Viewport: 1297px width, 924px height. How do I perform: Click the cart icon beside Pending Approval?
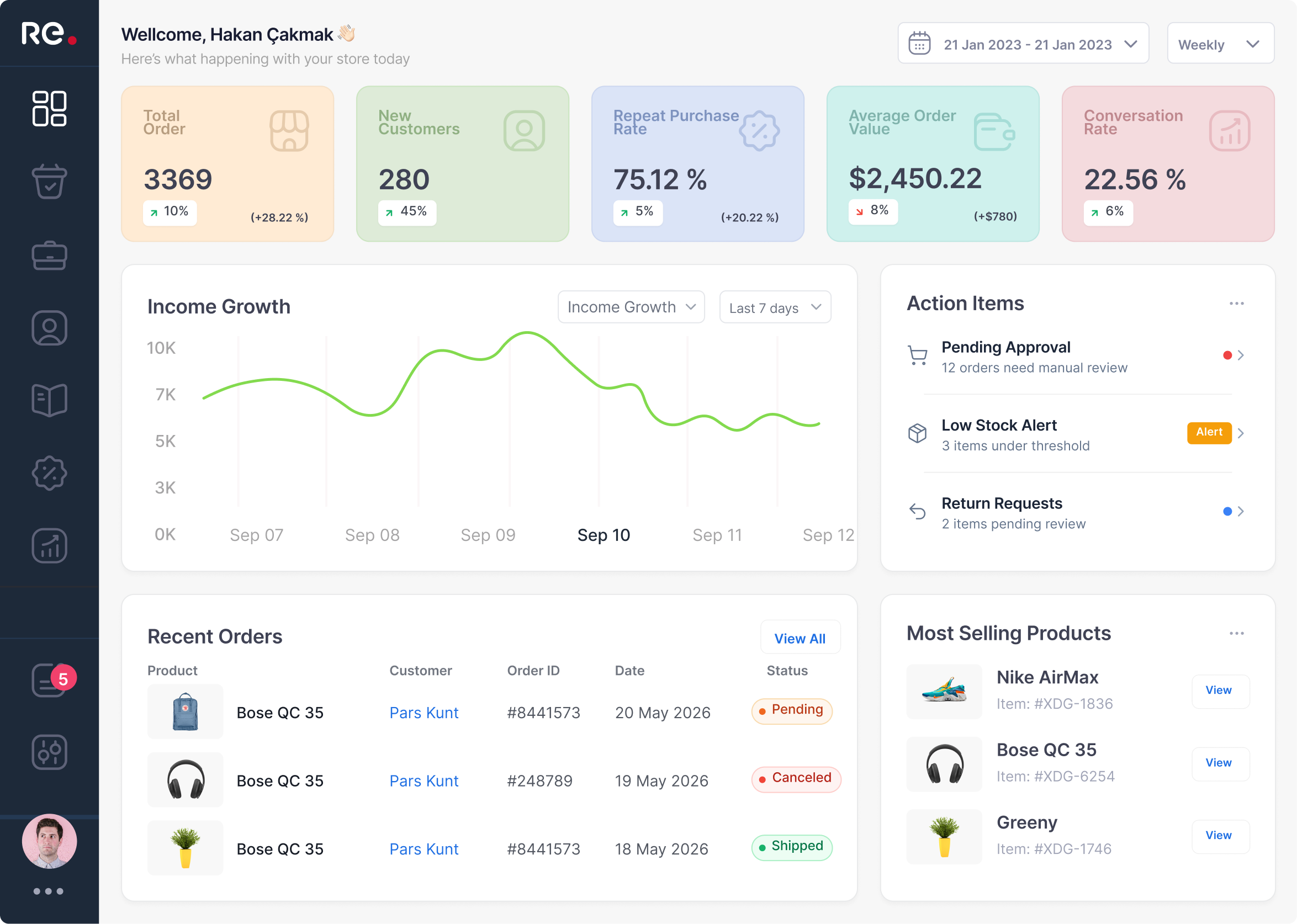pos(918,355)
